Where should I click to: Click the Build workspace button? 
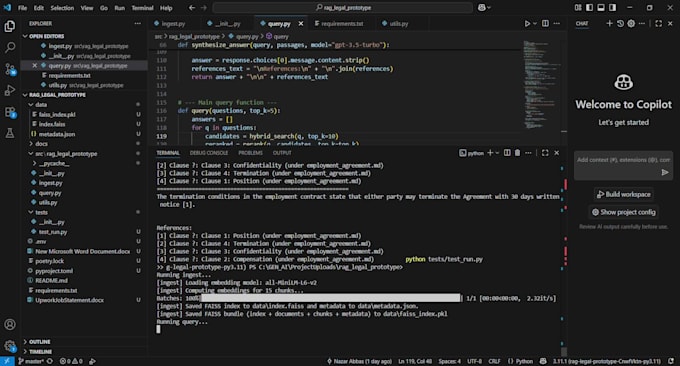click(624, 194)
